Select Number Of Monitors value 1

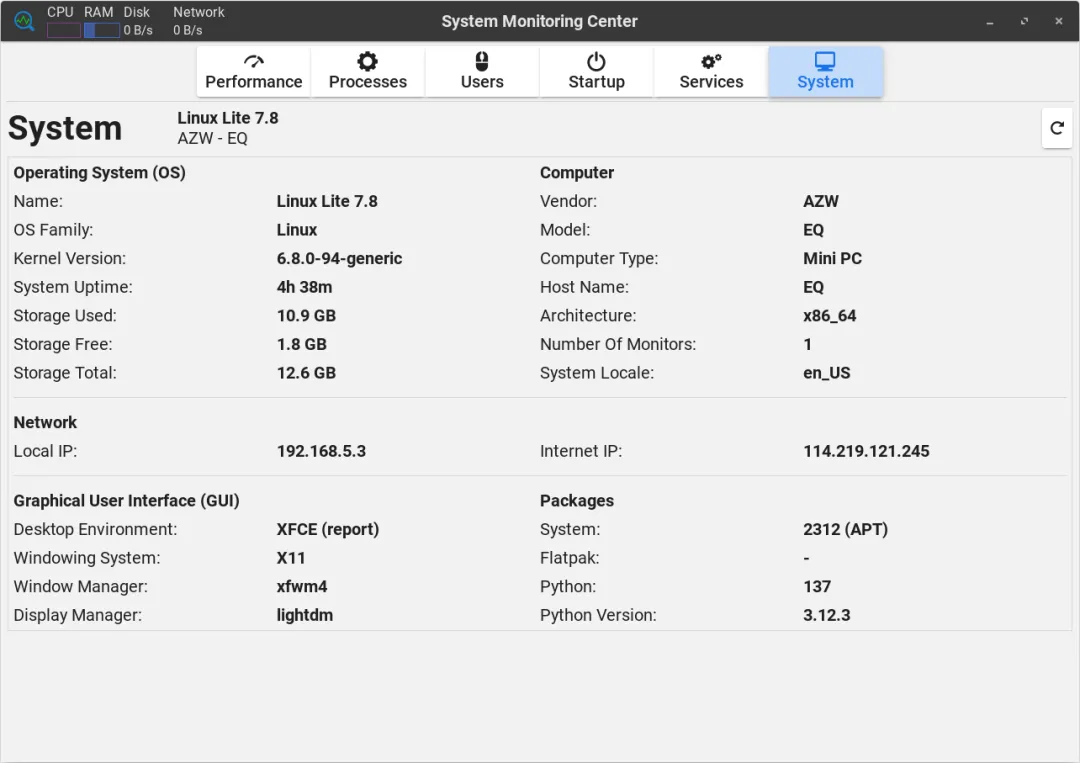[808, 344]
